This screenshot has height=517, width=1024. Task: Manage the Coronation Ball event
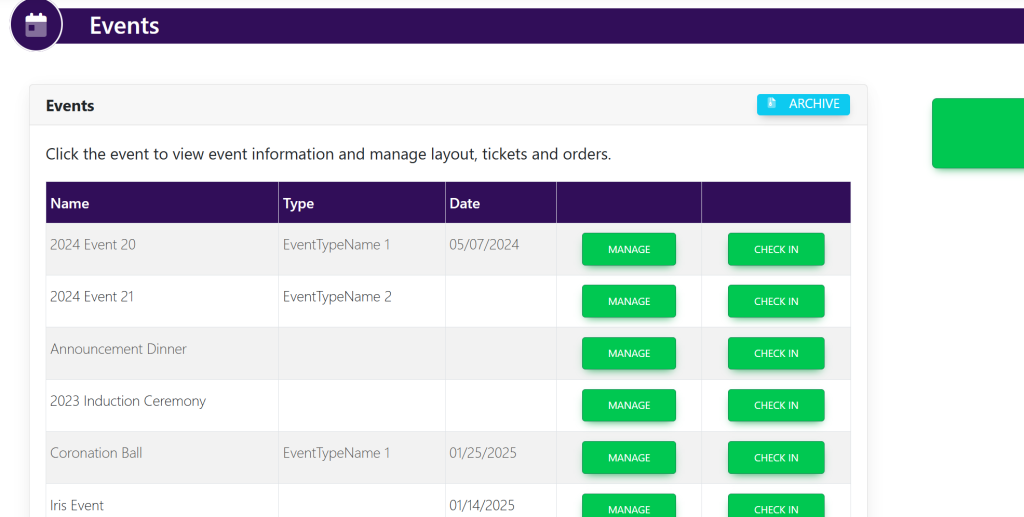pyautogui.click(x=628, y=457)
